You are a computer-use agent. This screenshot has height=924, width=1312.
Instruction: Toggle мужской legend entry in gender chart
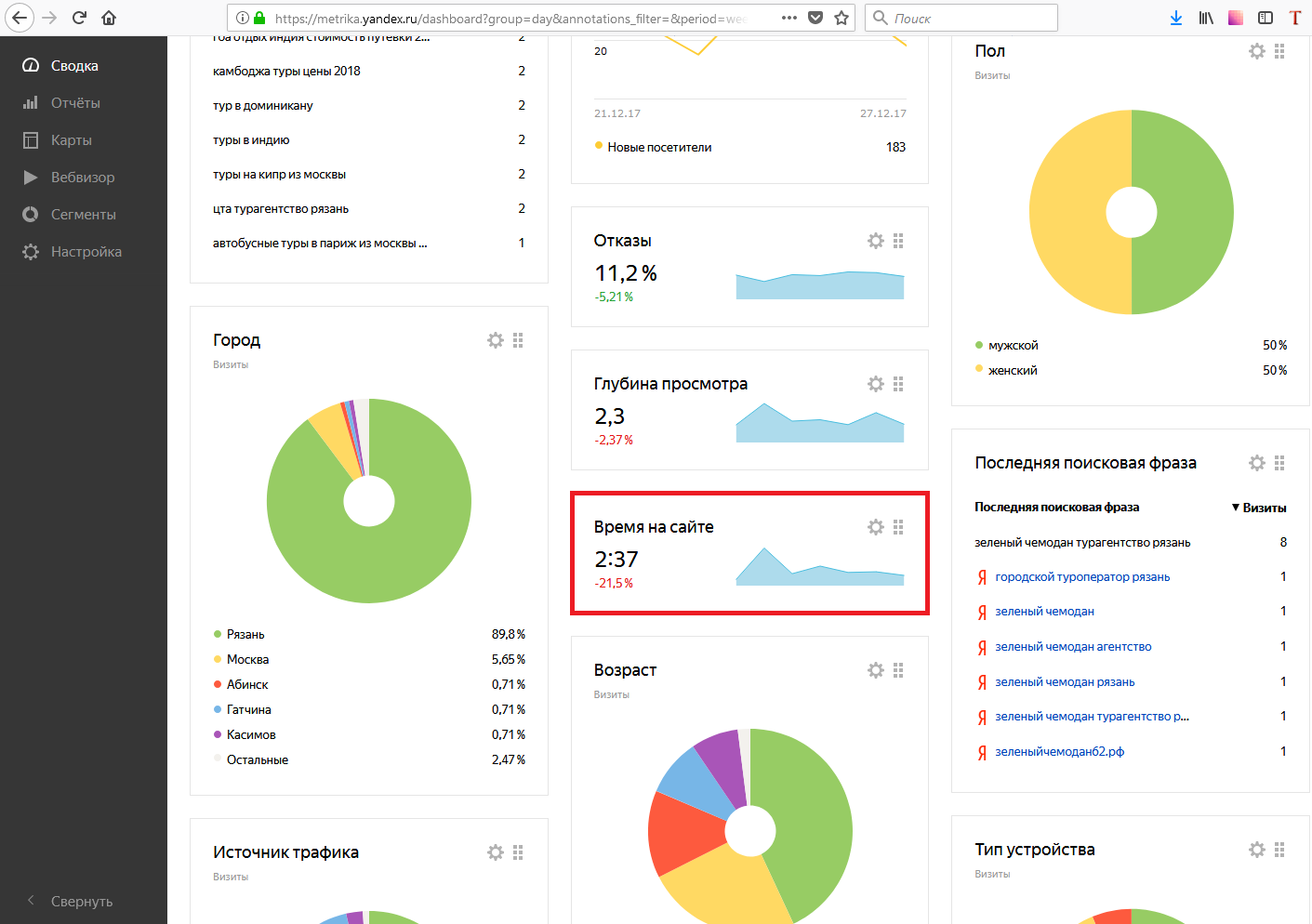tap(1013, 345)
